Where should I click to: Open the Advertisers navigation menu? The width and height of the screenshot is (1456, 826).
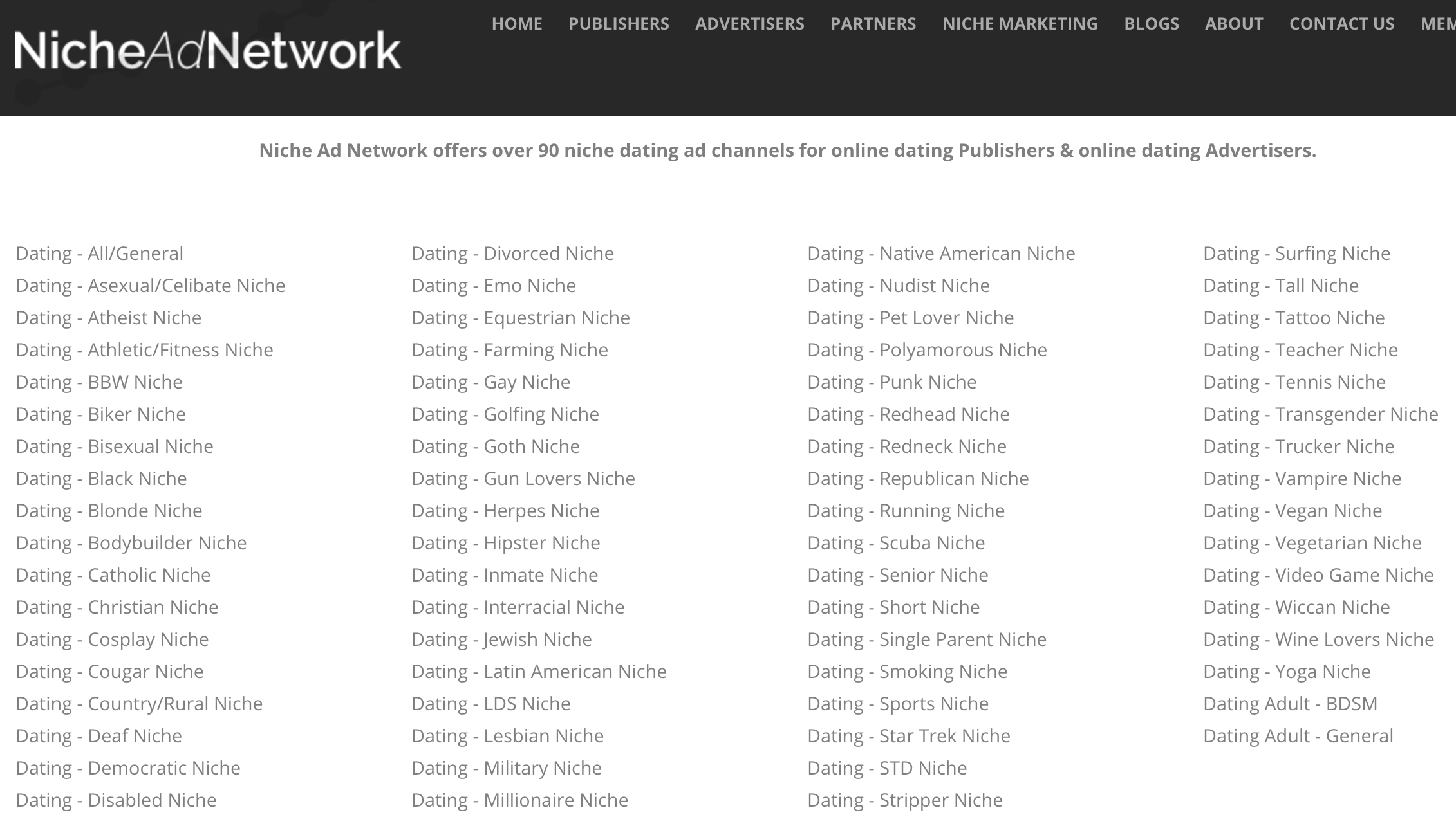[749, 23]
